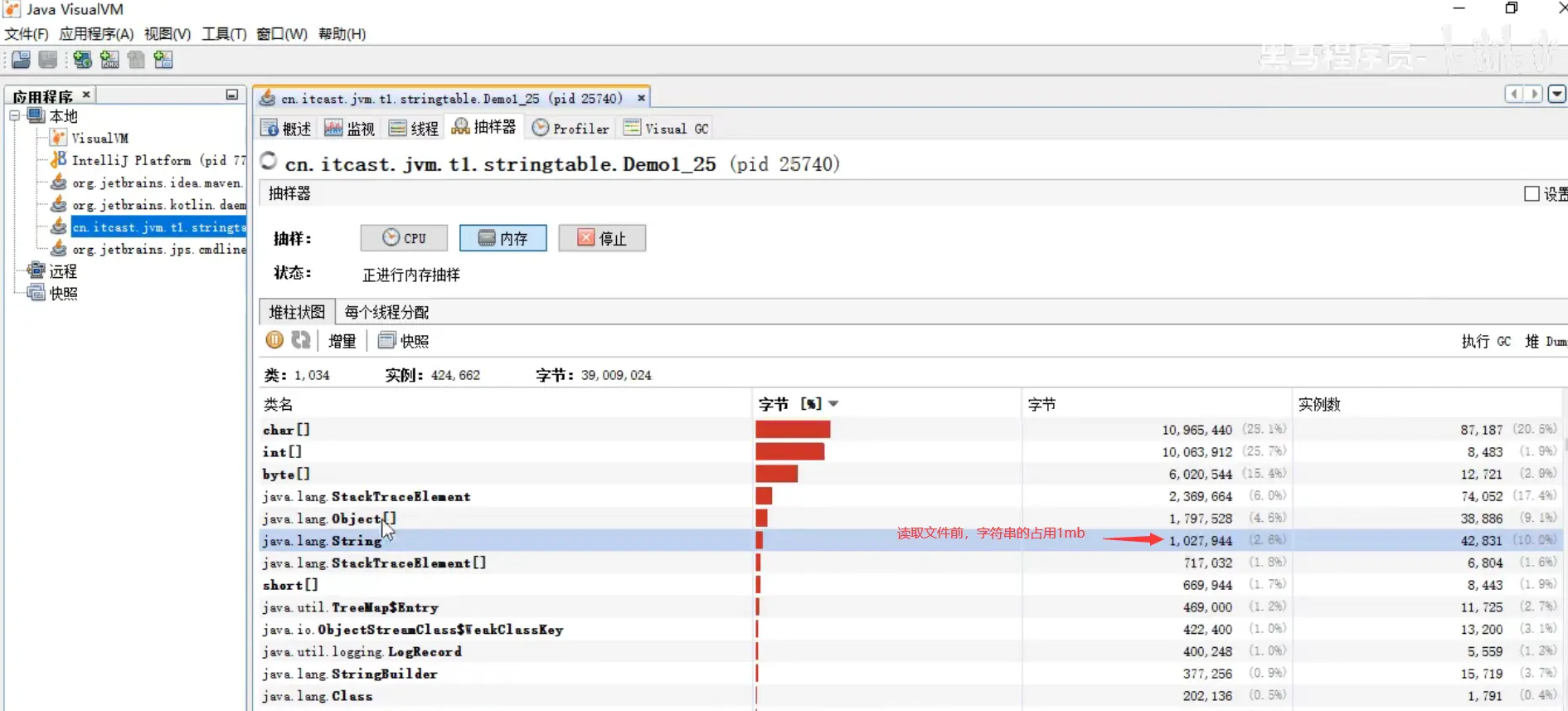Switch to Per thread allocations tab
Screen dimensions: 1568x711
click(386, 312)
